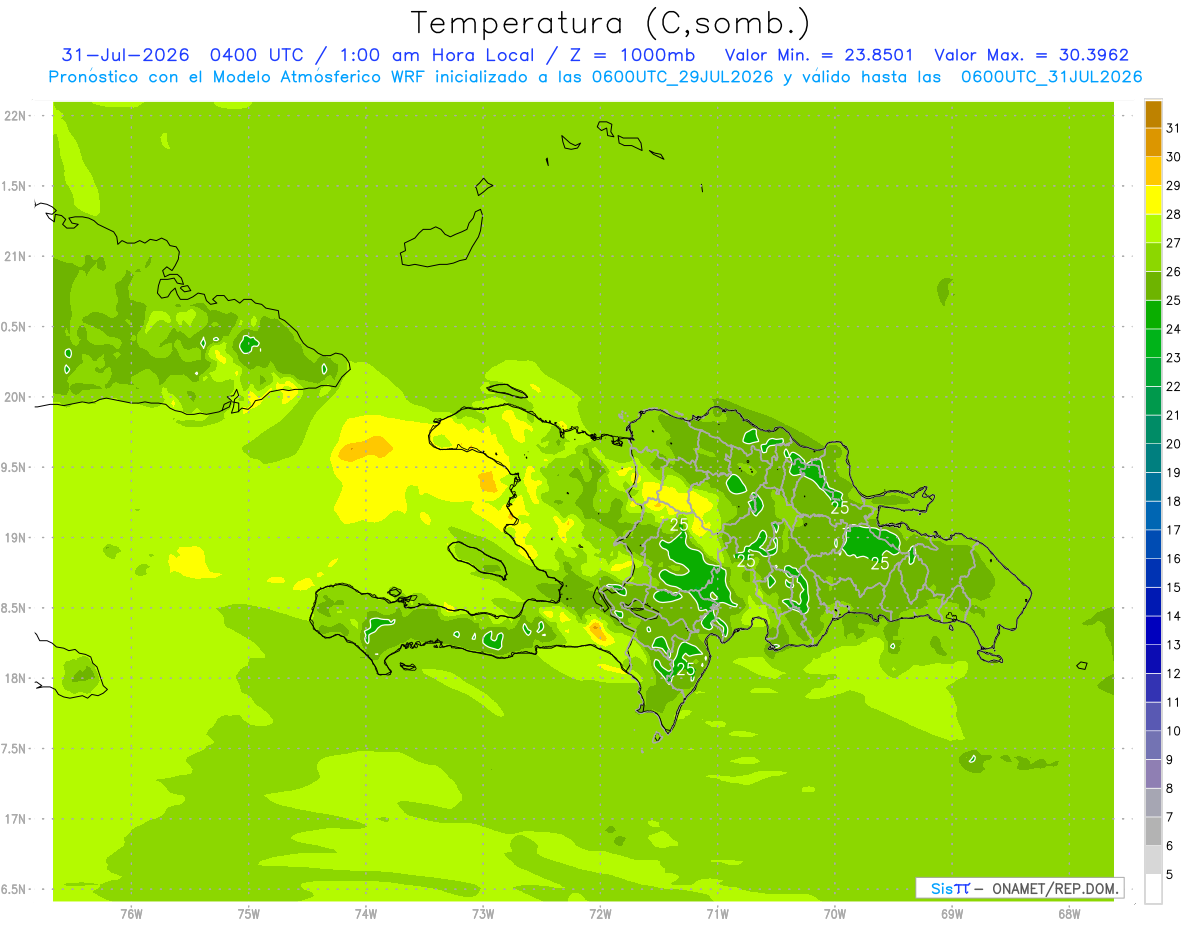Screen dimensions: 1200x927
Task: Click the legend value '18'
Action: click(x=1173, y=501)
